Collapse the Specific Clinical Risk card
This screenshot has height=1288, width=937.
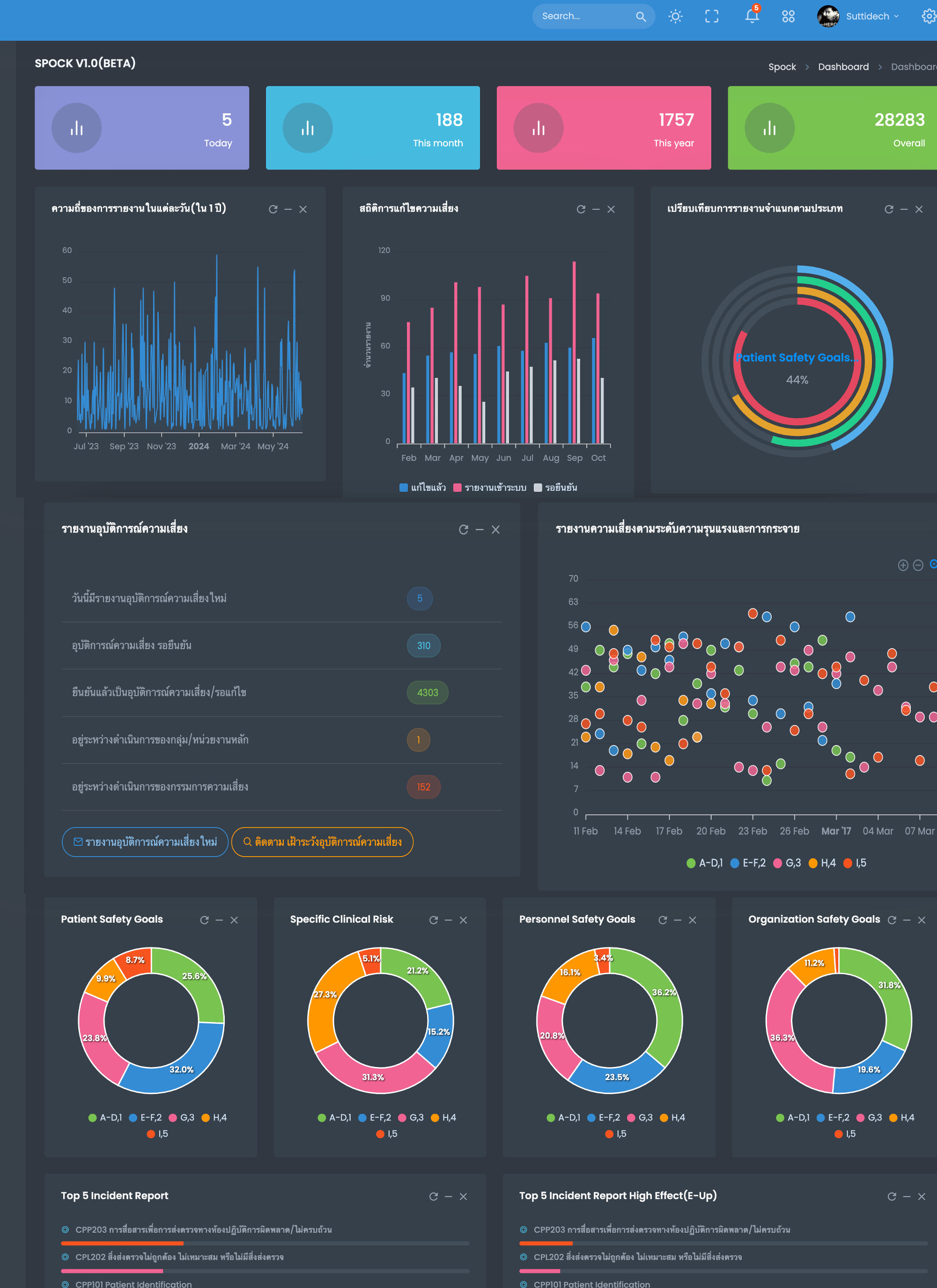click(448, 920)
